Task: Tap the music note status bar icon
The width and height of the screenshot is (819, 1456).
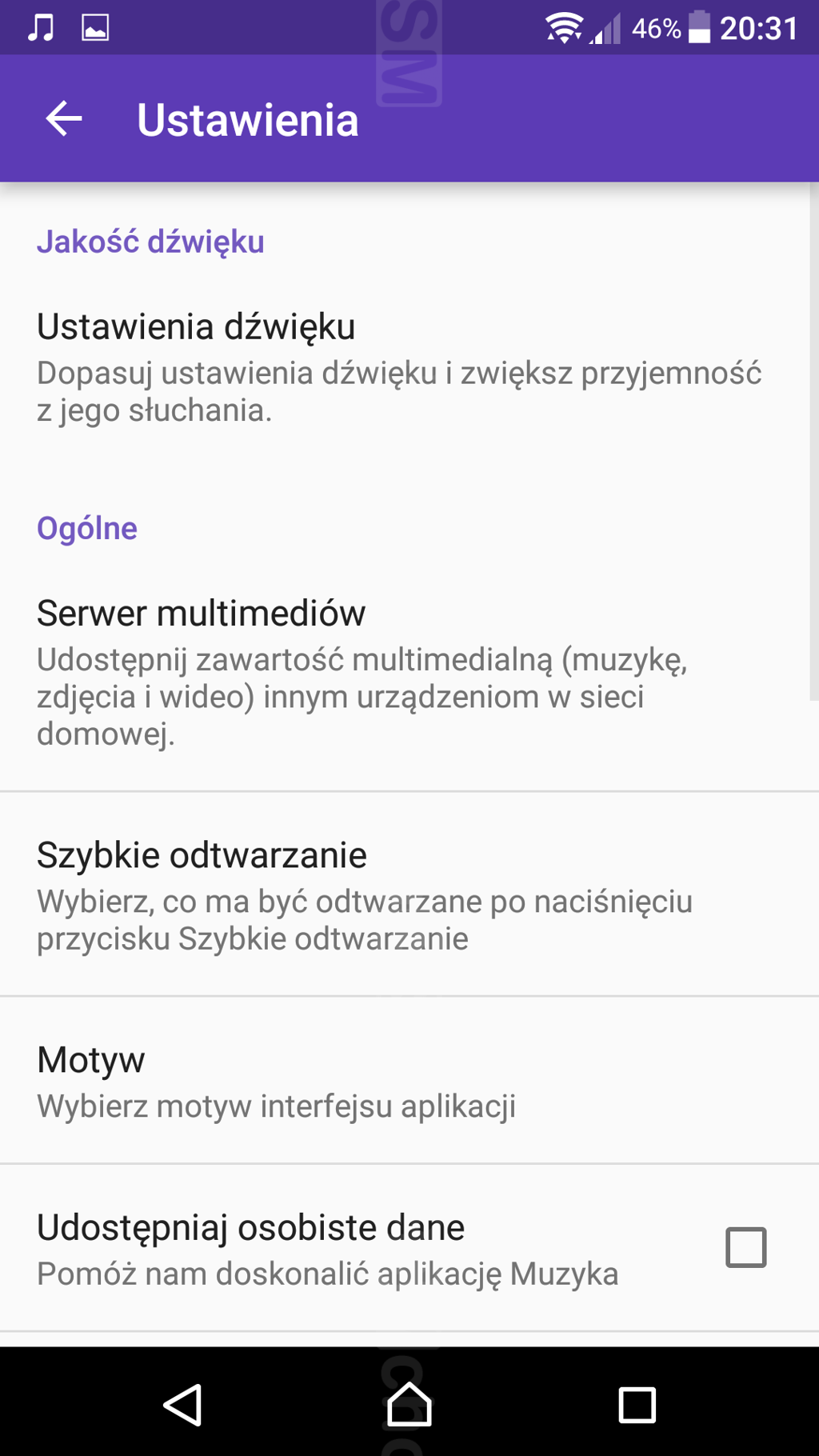Action: click(x=41, y=28)
